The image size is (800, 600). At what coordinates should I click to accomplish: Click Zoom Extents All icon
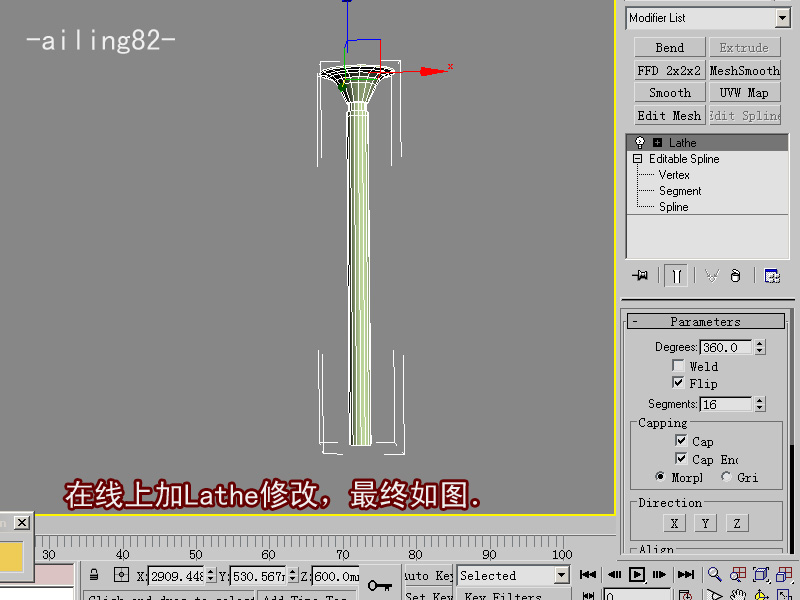point(784,575)
